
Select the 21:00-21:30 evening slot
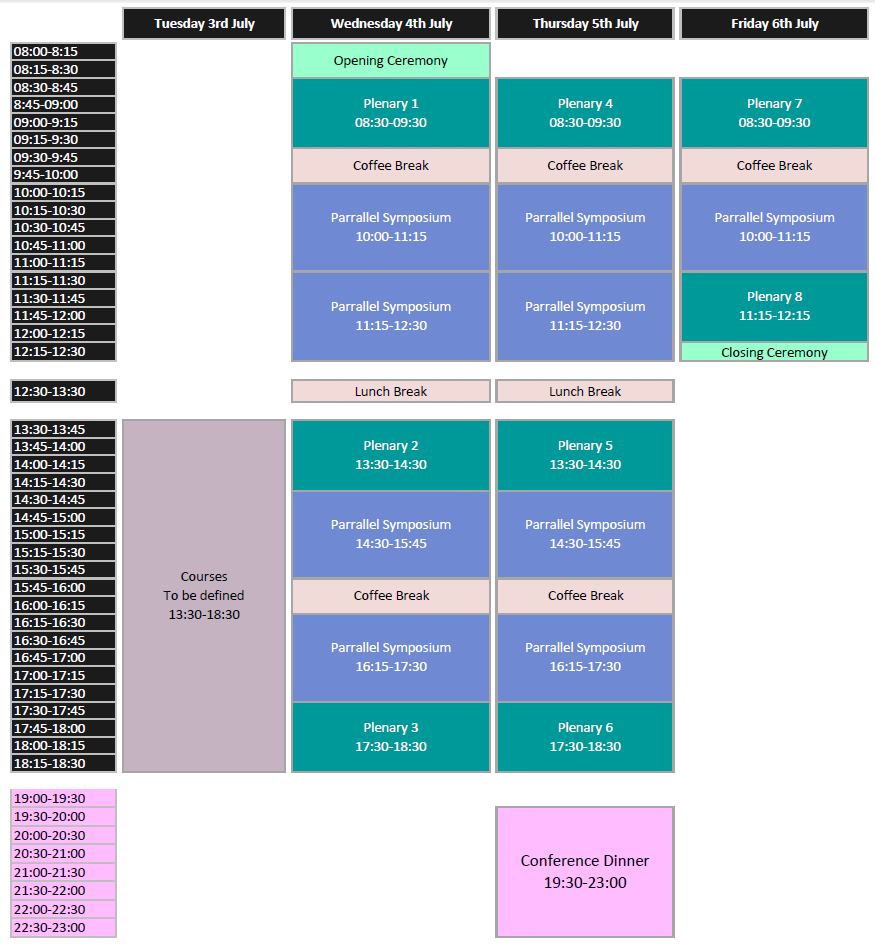[63, 872]
